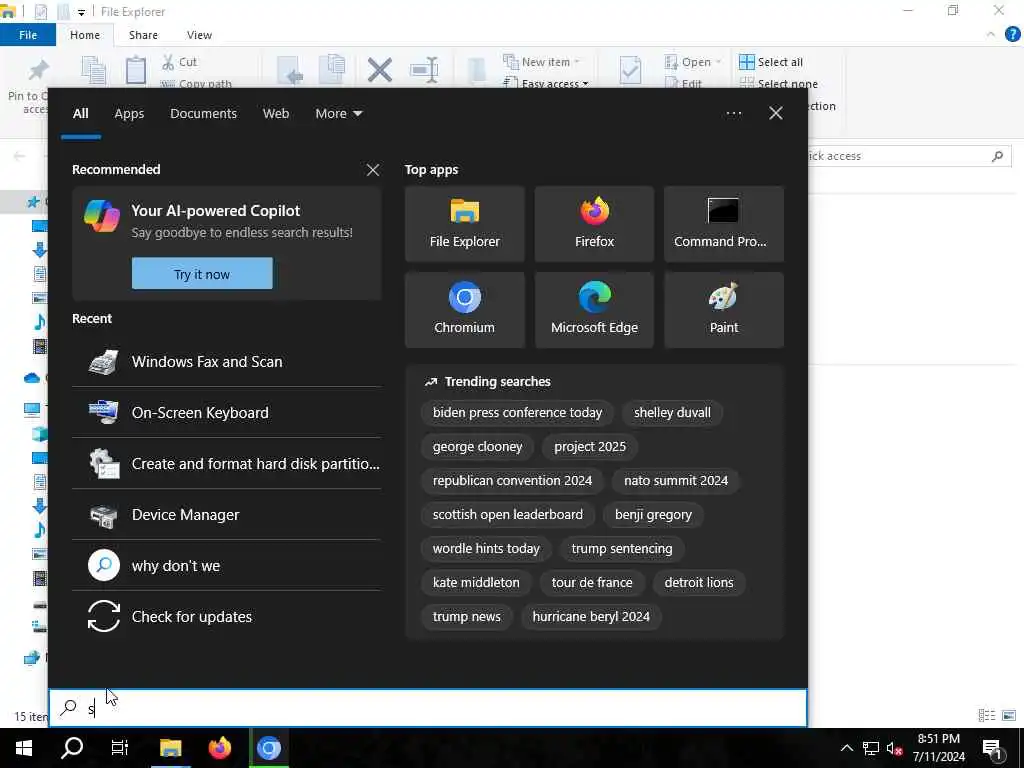Open Microsoft Edge tile
1024x768 pixels.
pyautogui.click(x=594, y=310)
